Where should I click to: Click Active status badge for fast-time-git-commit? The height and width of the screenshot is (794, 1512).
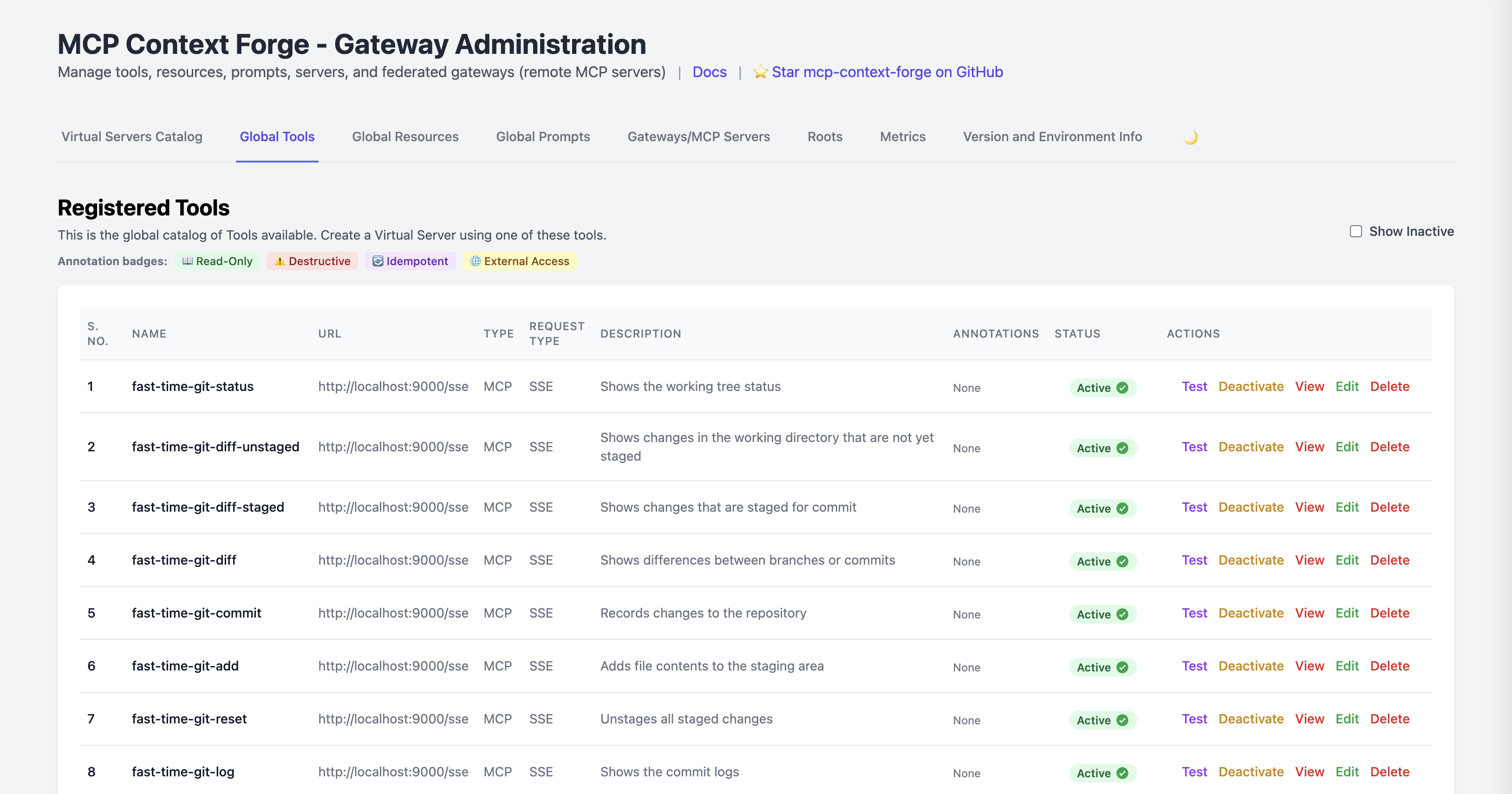1102,614
